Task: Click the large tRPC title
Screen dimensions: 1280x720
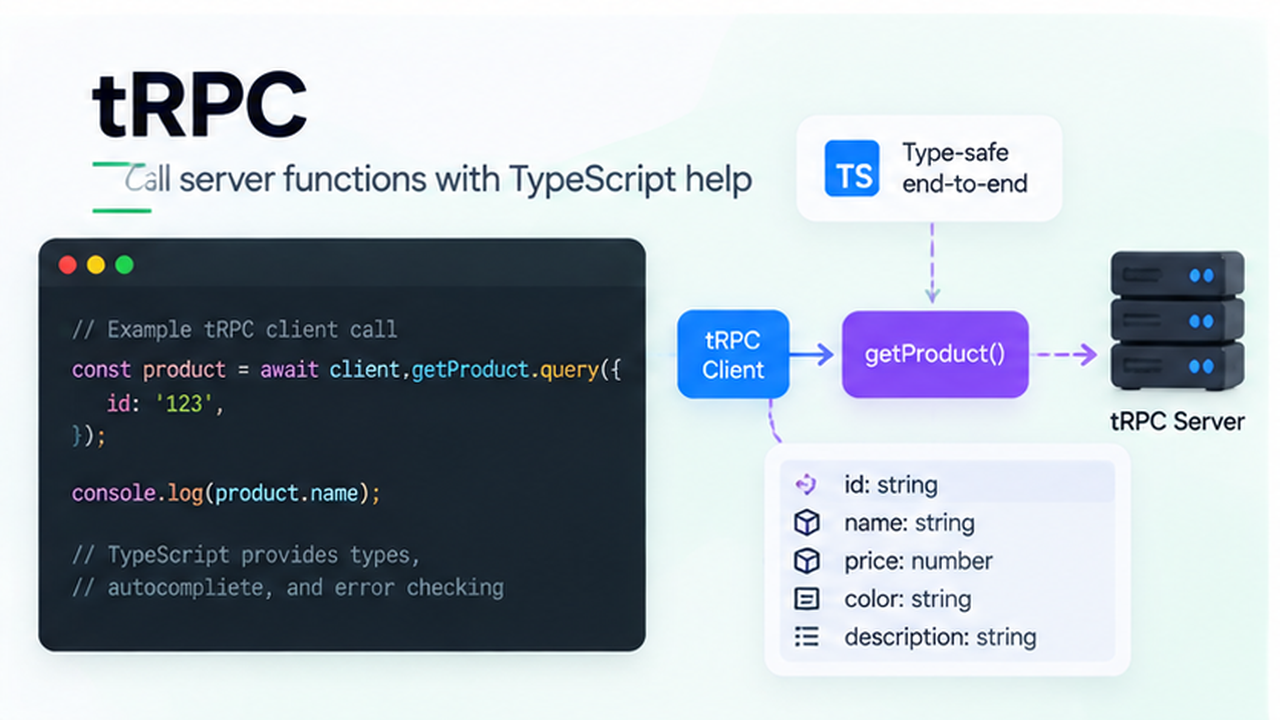Action: (199, 103)
